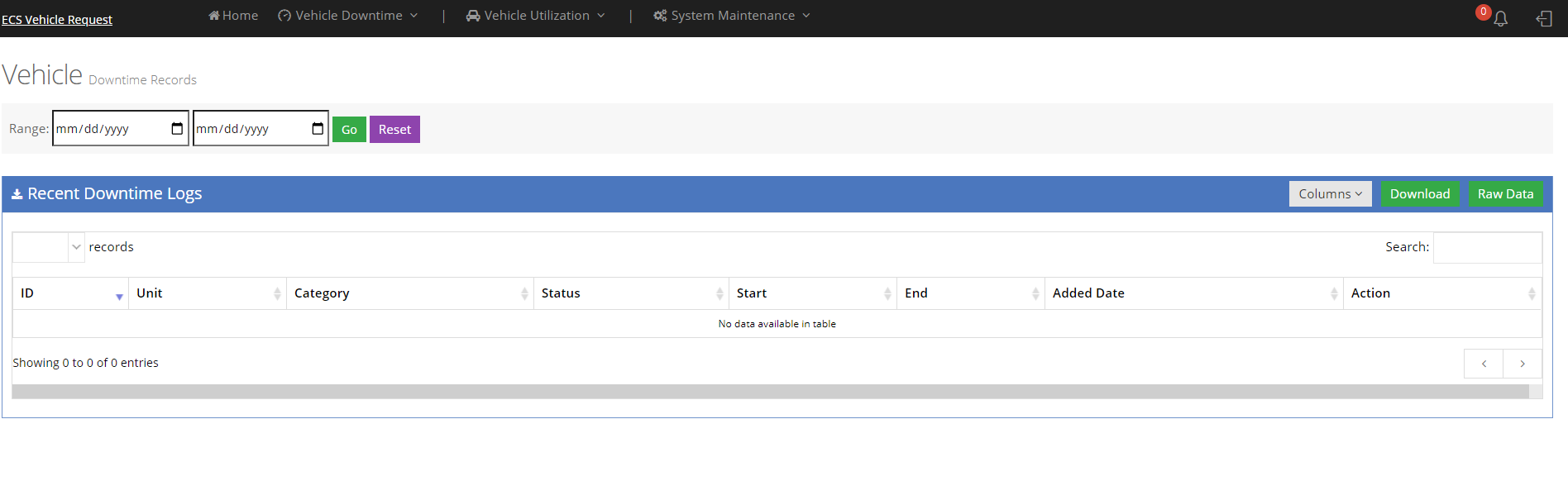
Task: Click the horizontal scrollbar under the table
Action: tap(769, 392)
